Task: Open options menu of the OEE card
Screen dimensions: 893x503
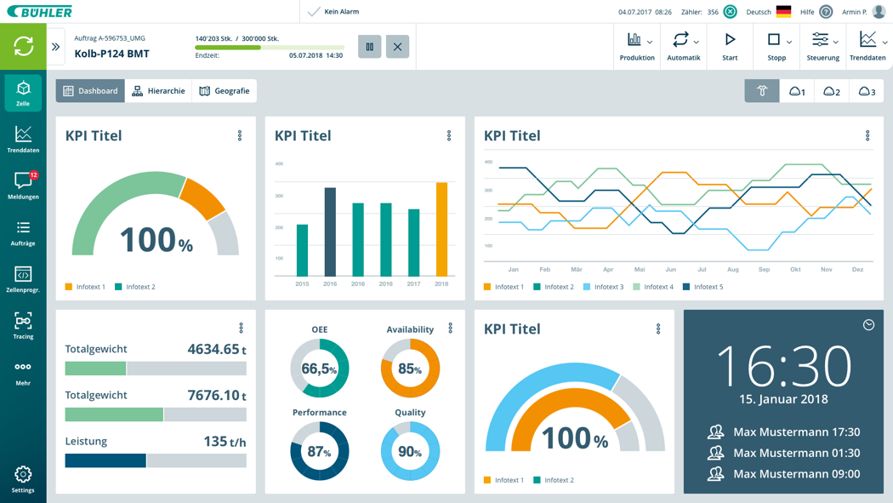Action: [449, 328]
